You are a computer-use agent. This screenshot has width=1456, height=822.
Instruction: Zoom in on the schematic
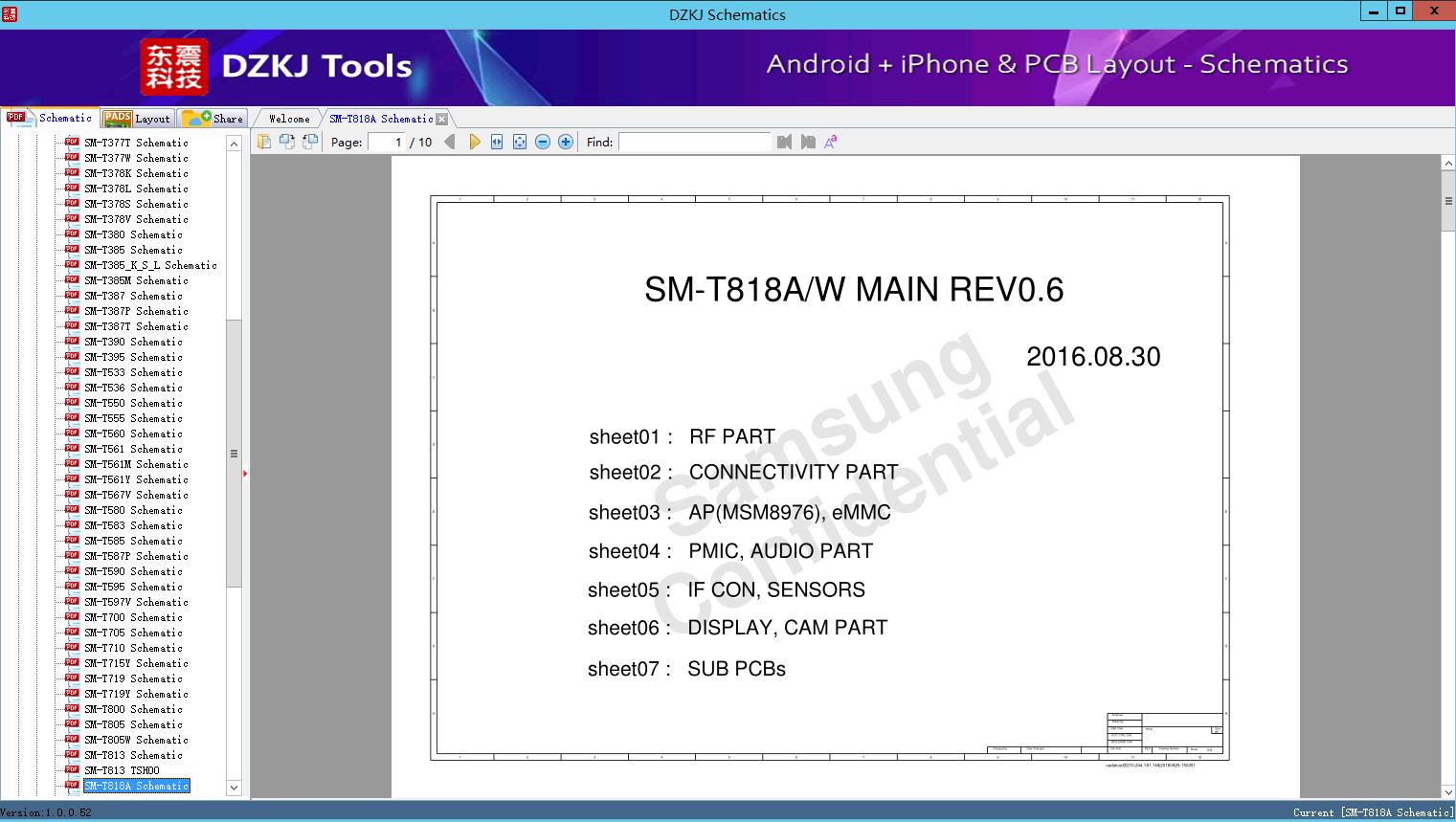pyautogui.click(x=566, y=142)
